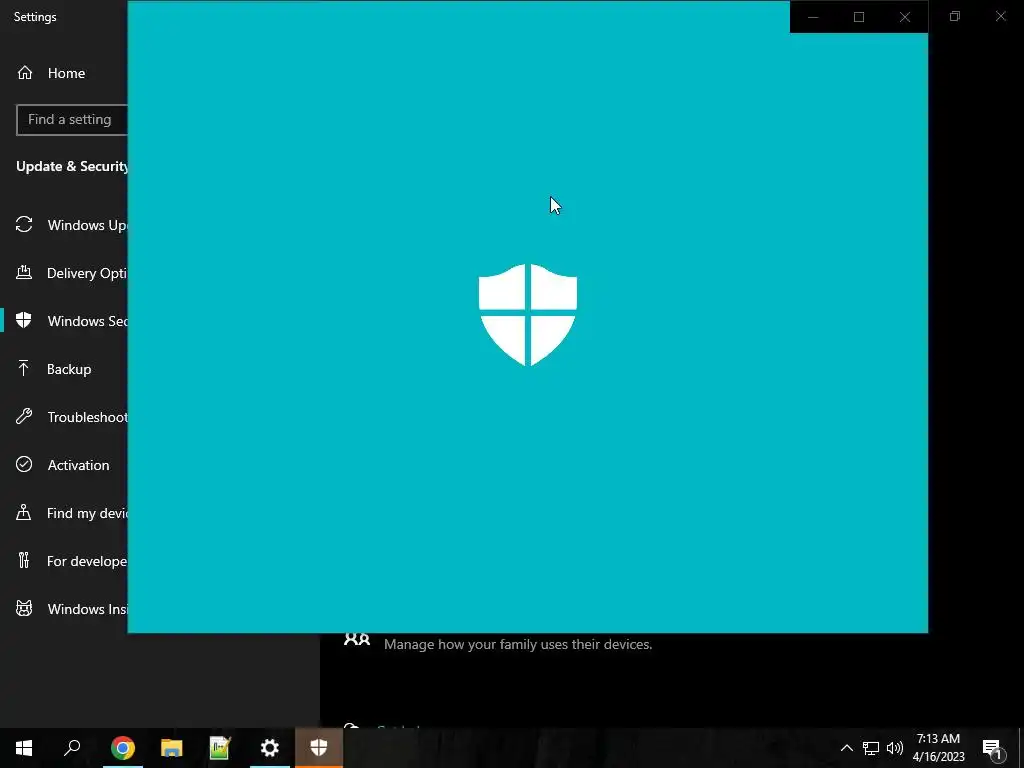
Task: Open the notification Action Center
Action: (993, 748)
